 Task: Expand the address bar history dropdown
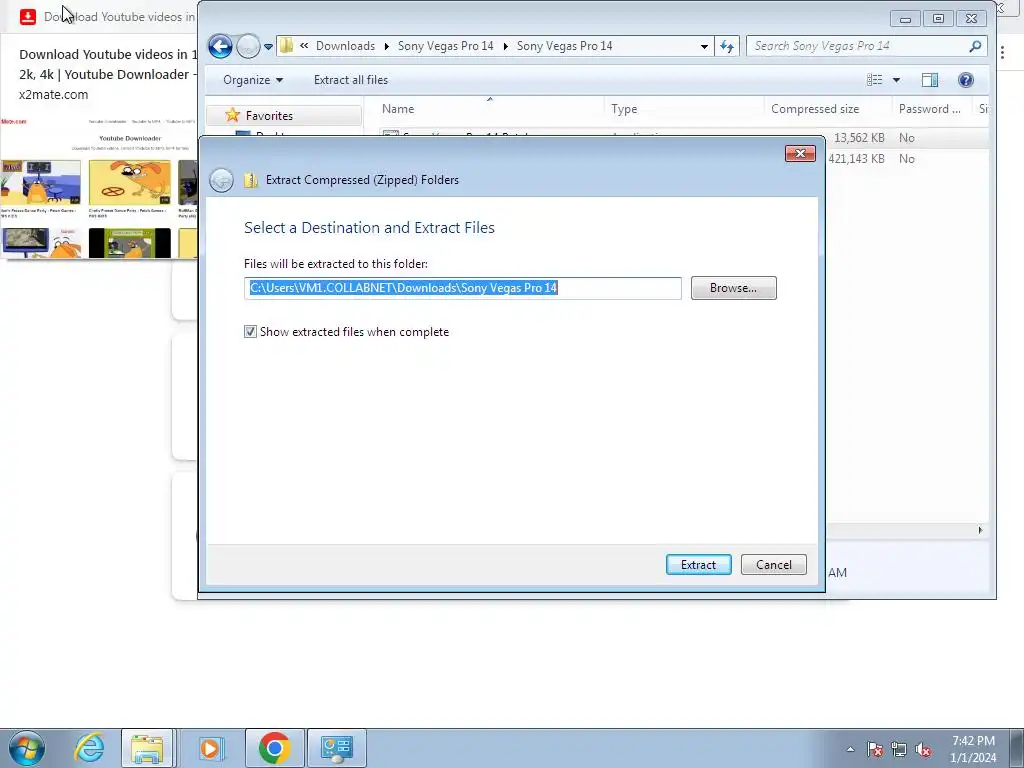[704, 46]
